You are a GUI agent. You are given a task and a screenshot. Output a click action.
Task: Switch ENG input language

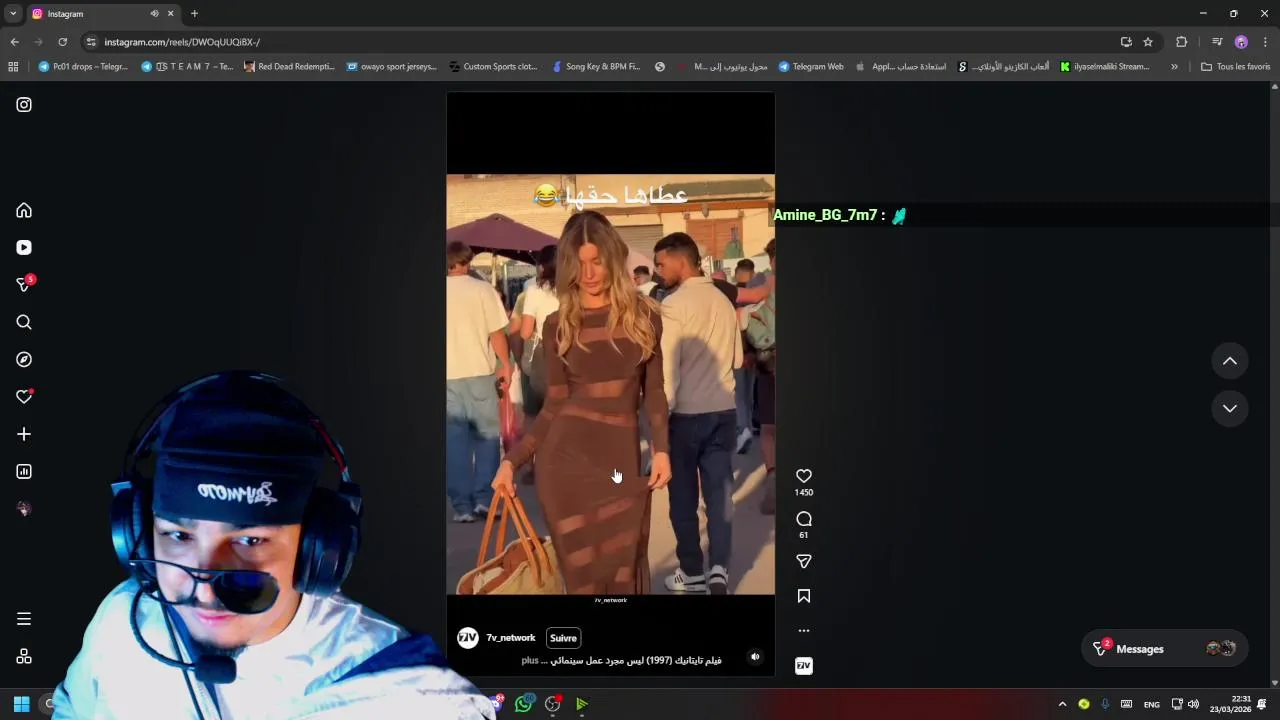point(1152,704)
